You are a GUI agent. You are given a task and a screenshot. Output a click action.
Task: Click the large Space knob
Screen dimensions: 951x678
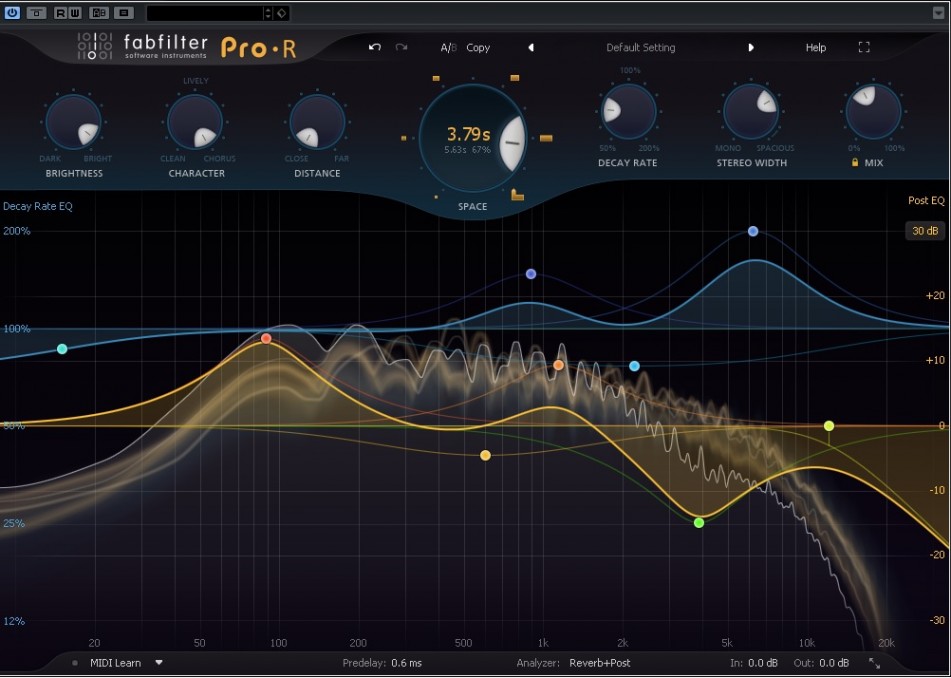[x=472, y=138]
